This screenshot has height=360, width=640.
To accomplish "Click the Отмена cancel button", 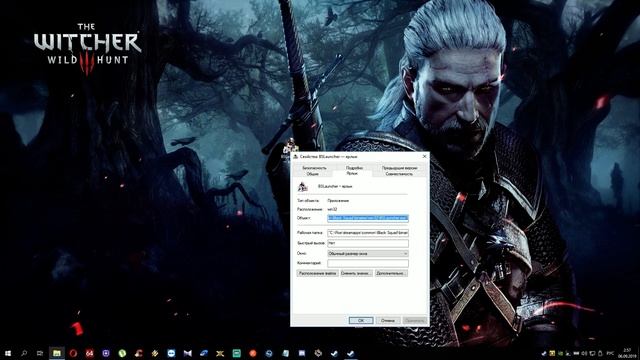I will (388, 320).
